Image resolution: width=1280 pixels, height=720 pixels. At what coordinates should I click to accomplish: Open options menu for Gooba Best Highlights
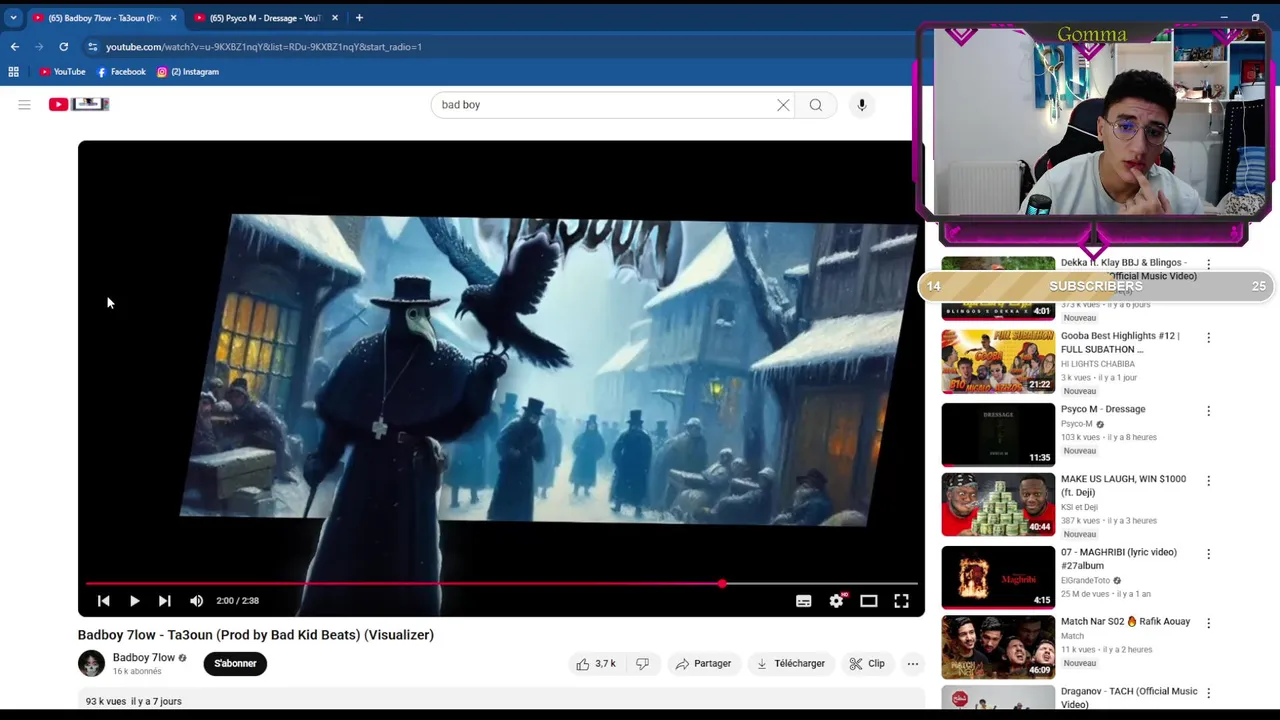(1208, 338)
